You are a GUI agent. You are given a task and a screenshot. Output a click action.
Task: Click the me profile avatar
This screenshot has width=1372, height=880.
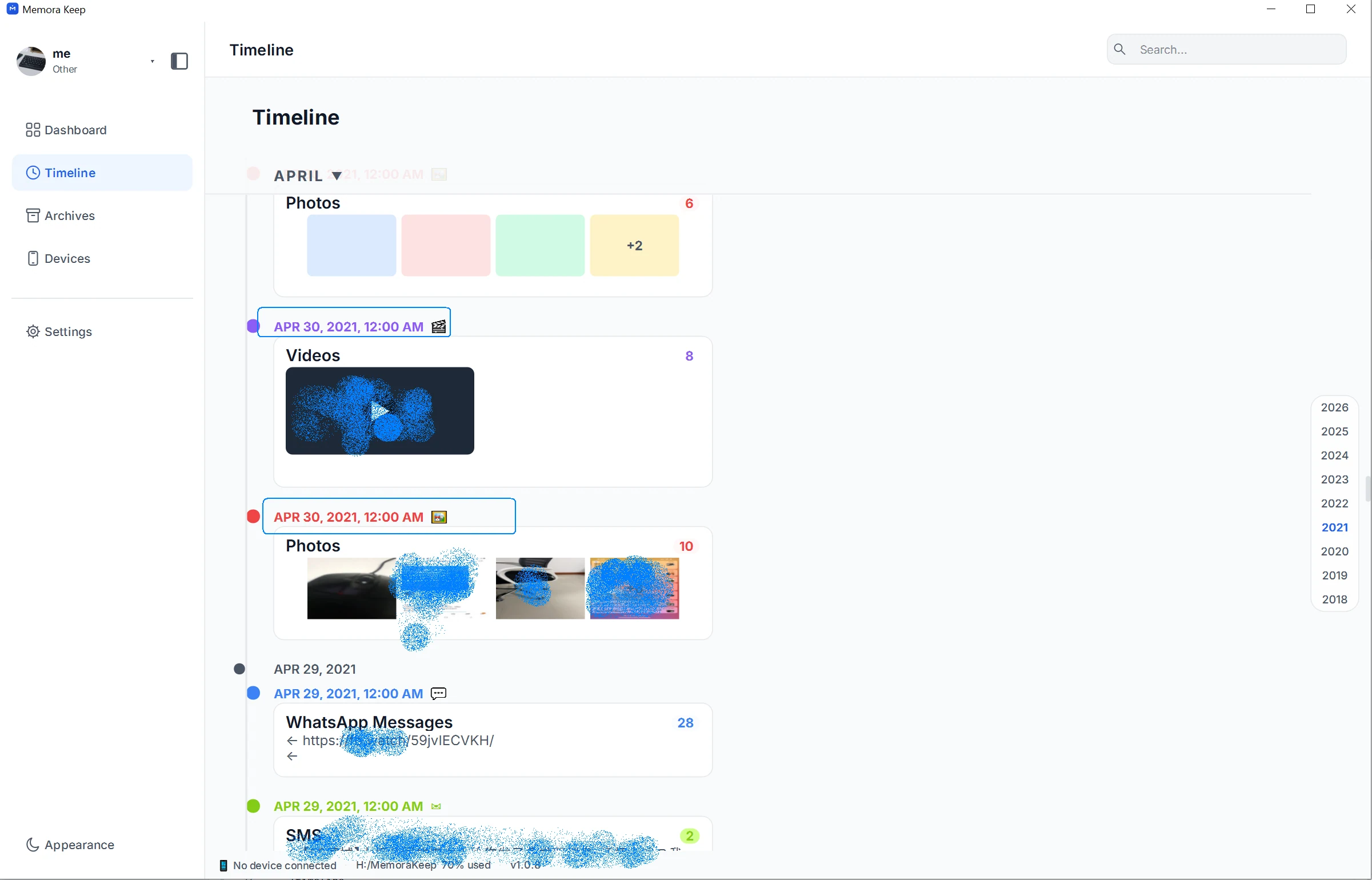[x=31, y=61]
